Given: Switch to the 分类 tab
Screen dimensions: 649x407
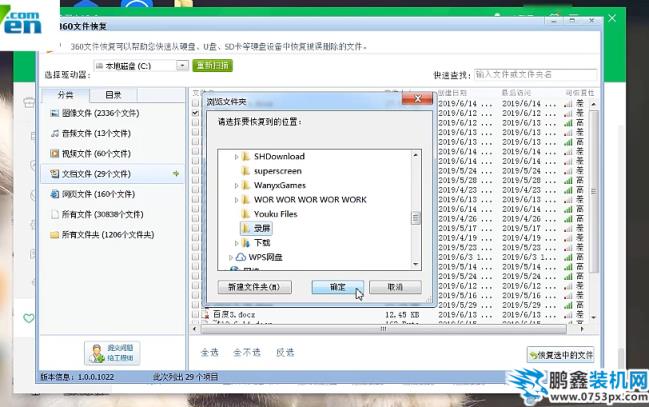Looking at the screenshot, I should pos(65,95).
